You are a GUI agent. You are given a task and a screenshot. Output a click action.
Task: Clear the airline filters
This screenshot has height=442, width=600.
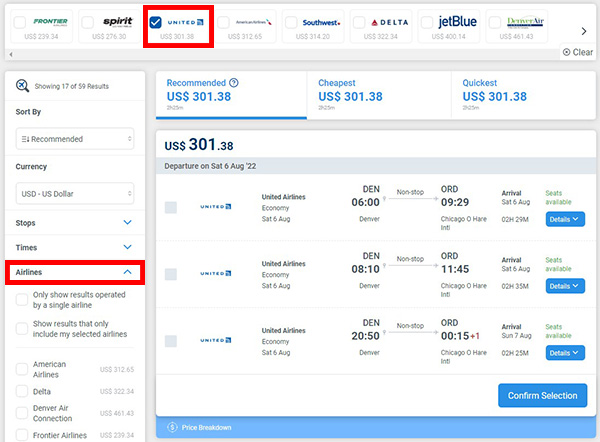point(578,52)
